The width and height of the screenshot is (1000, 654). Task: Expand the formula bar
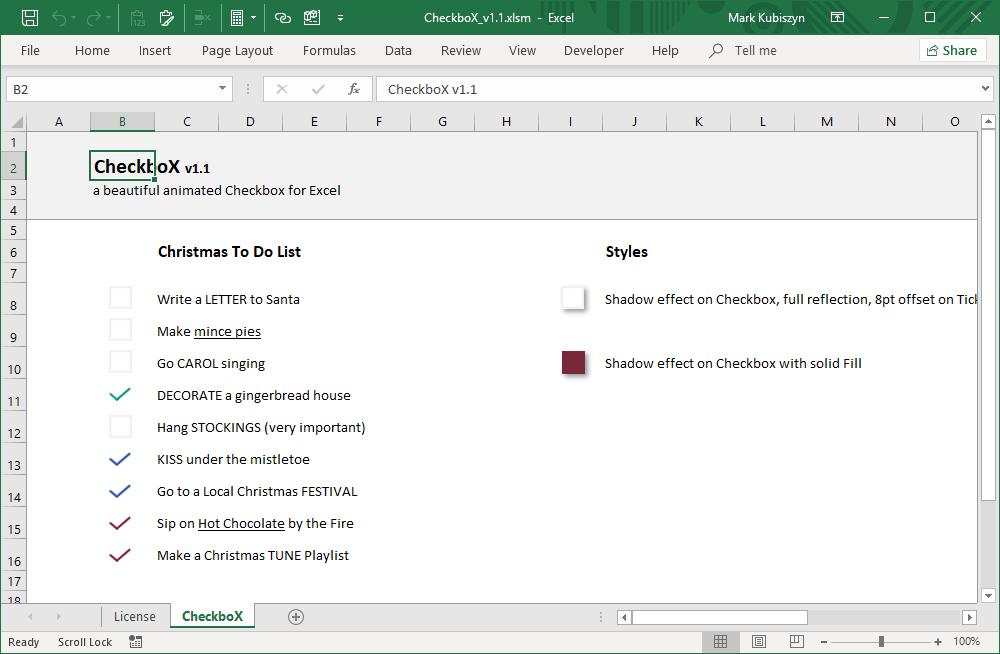pos(986,89)
